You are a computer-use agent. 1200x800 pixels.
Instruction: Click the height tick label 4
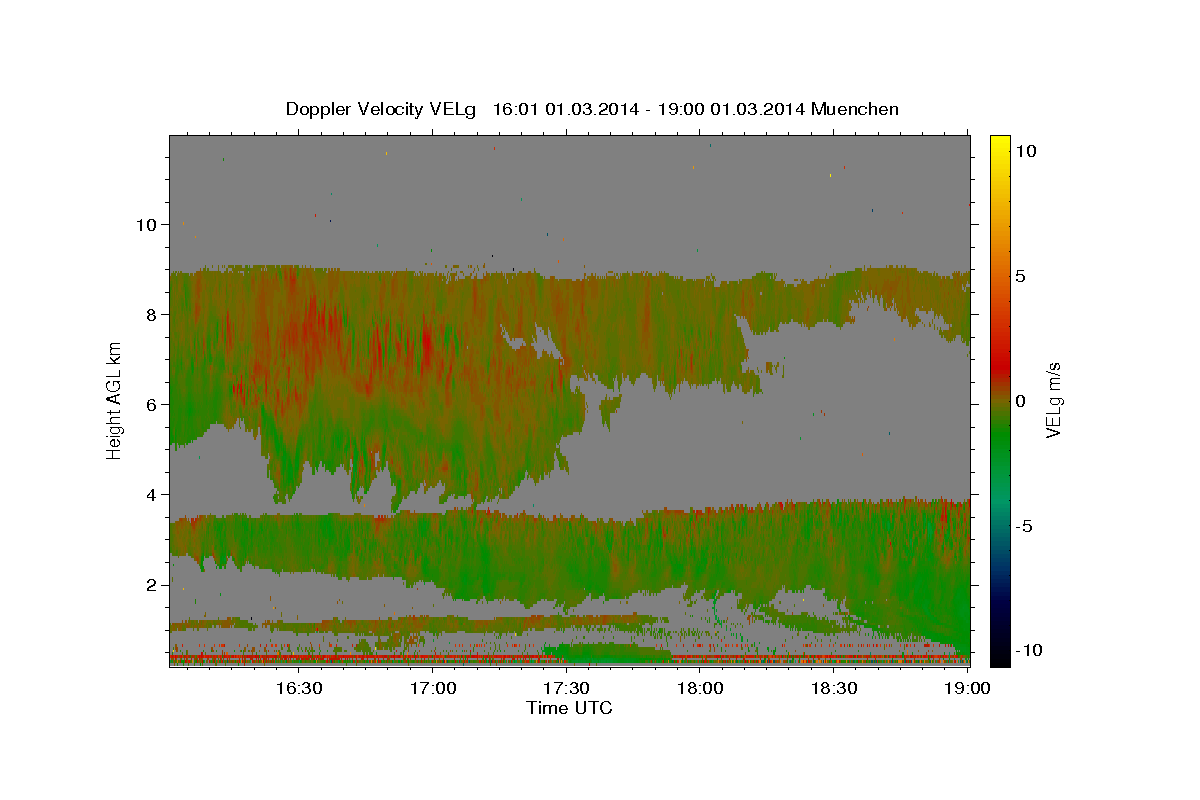tap(152, 494)
